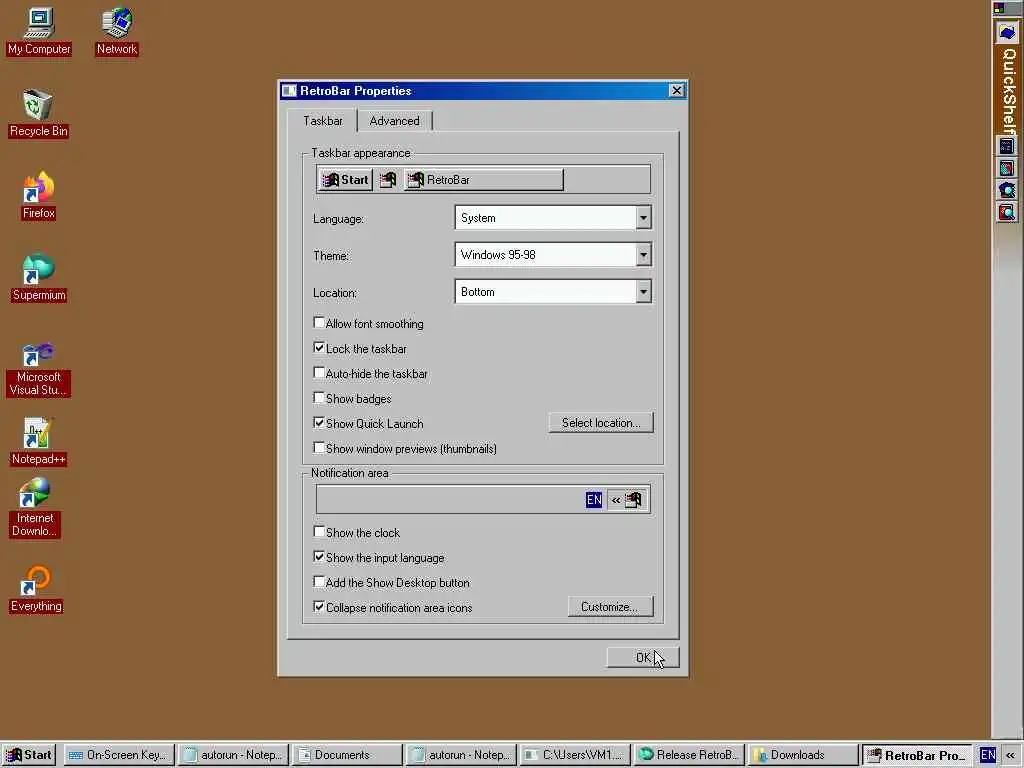Click the Customize... button
The width and height of the screenshot is (1024, 768).
pos(610,607)
